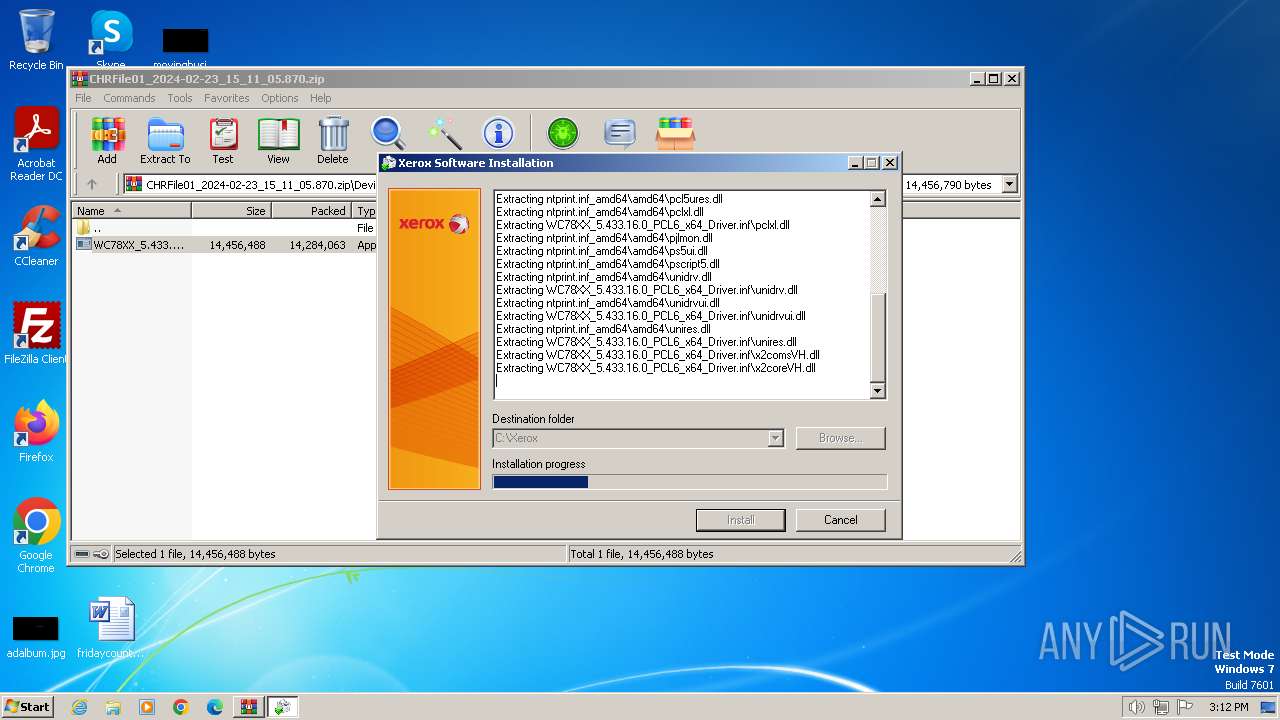Open Edge browser taskbar icon
This screenshot has height=720, width=1280.
point(215,707)
